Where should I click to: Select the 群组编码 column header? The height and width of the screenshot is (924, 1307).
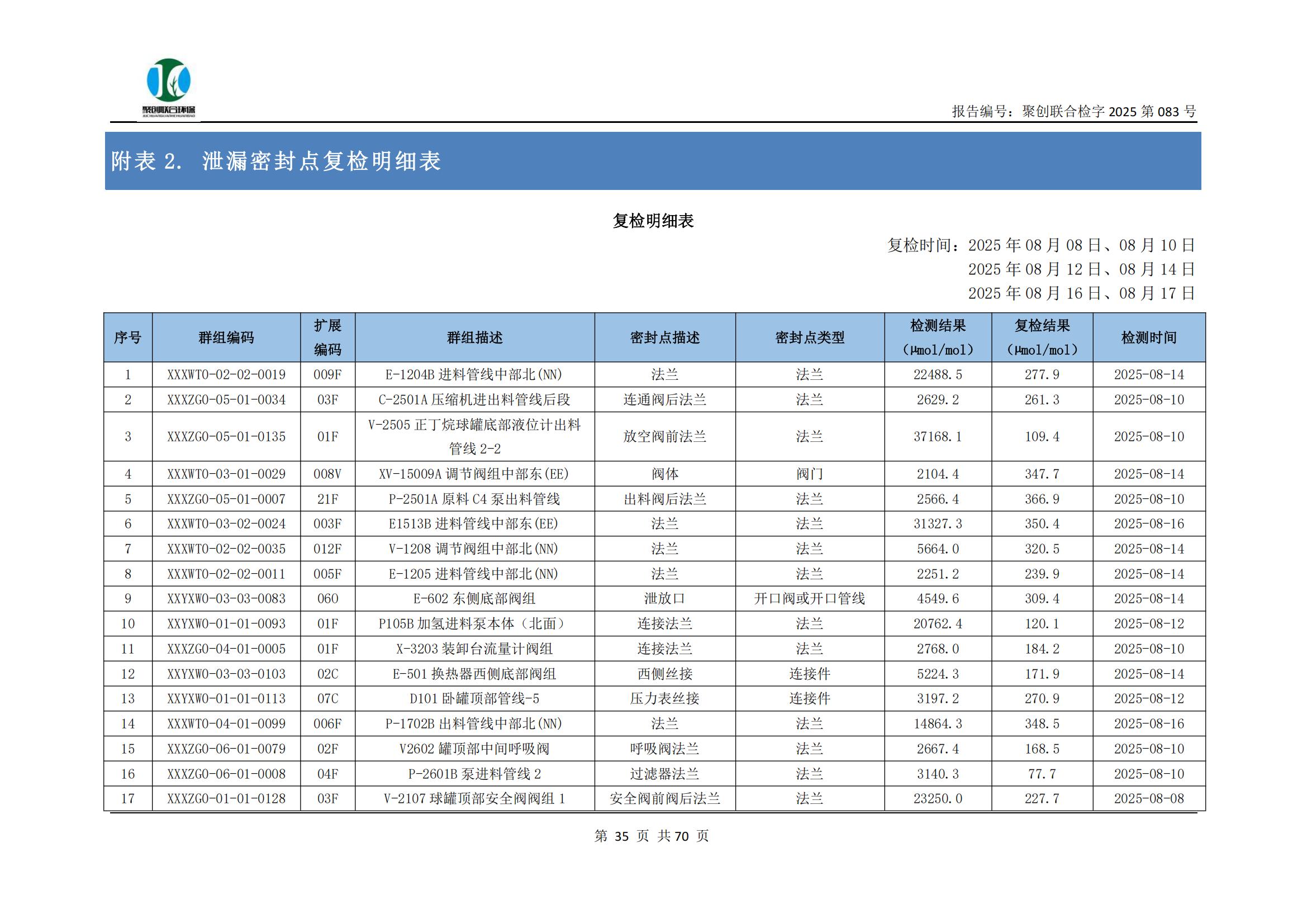(x=226, y=337)
